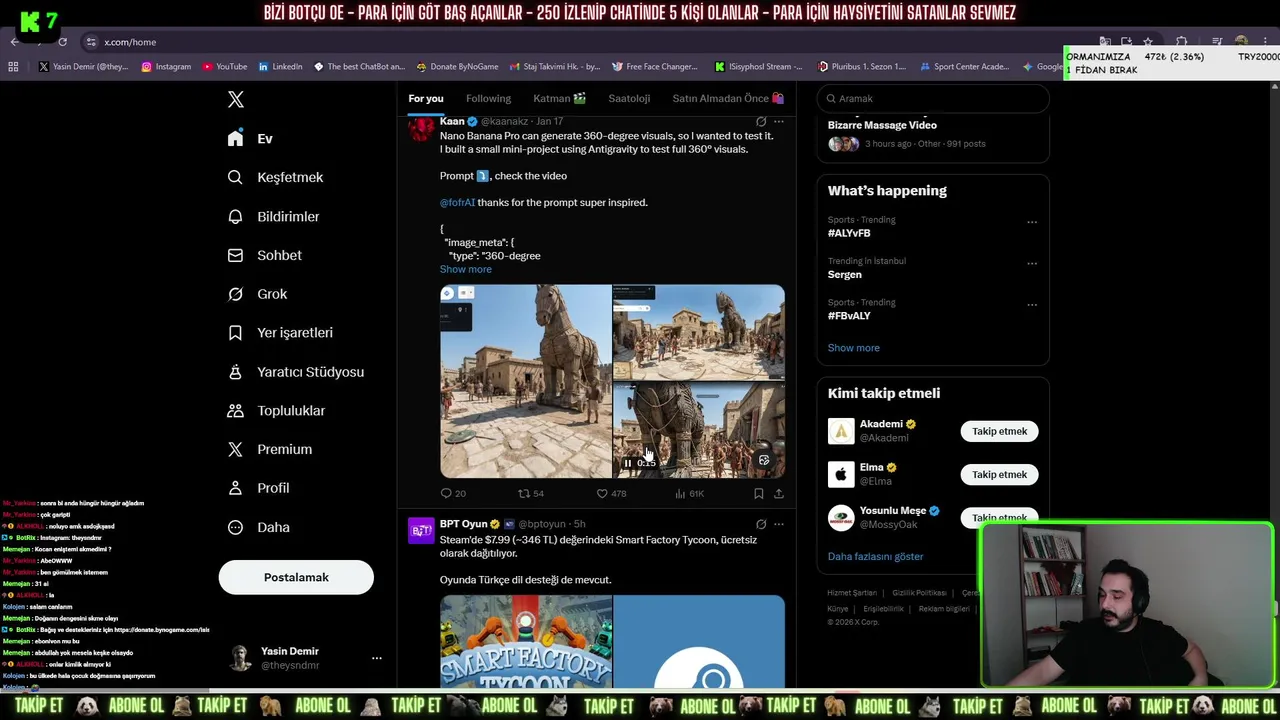This screenshot has height=720, width=1280.
Task: Expand Kaan's post with Show more
Action: coord(465,269)
